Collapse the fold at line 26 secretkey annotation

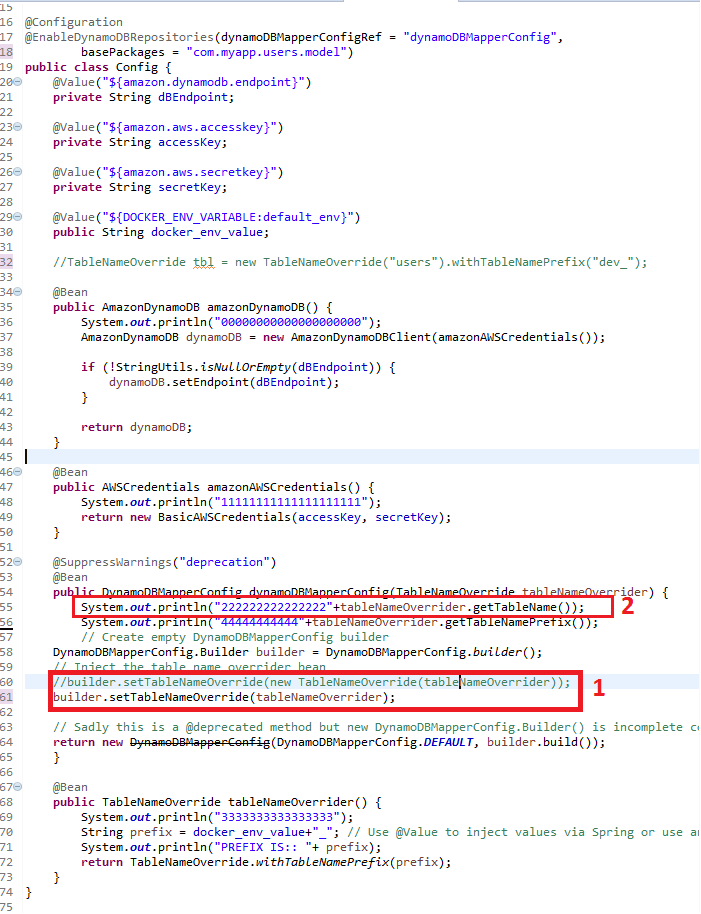(x=18, y=171)
